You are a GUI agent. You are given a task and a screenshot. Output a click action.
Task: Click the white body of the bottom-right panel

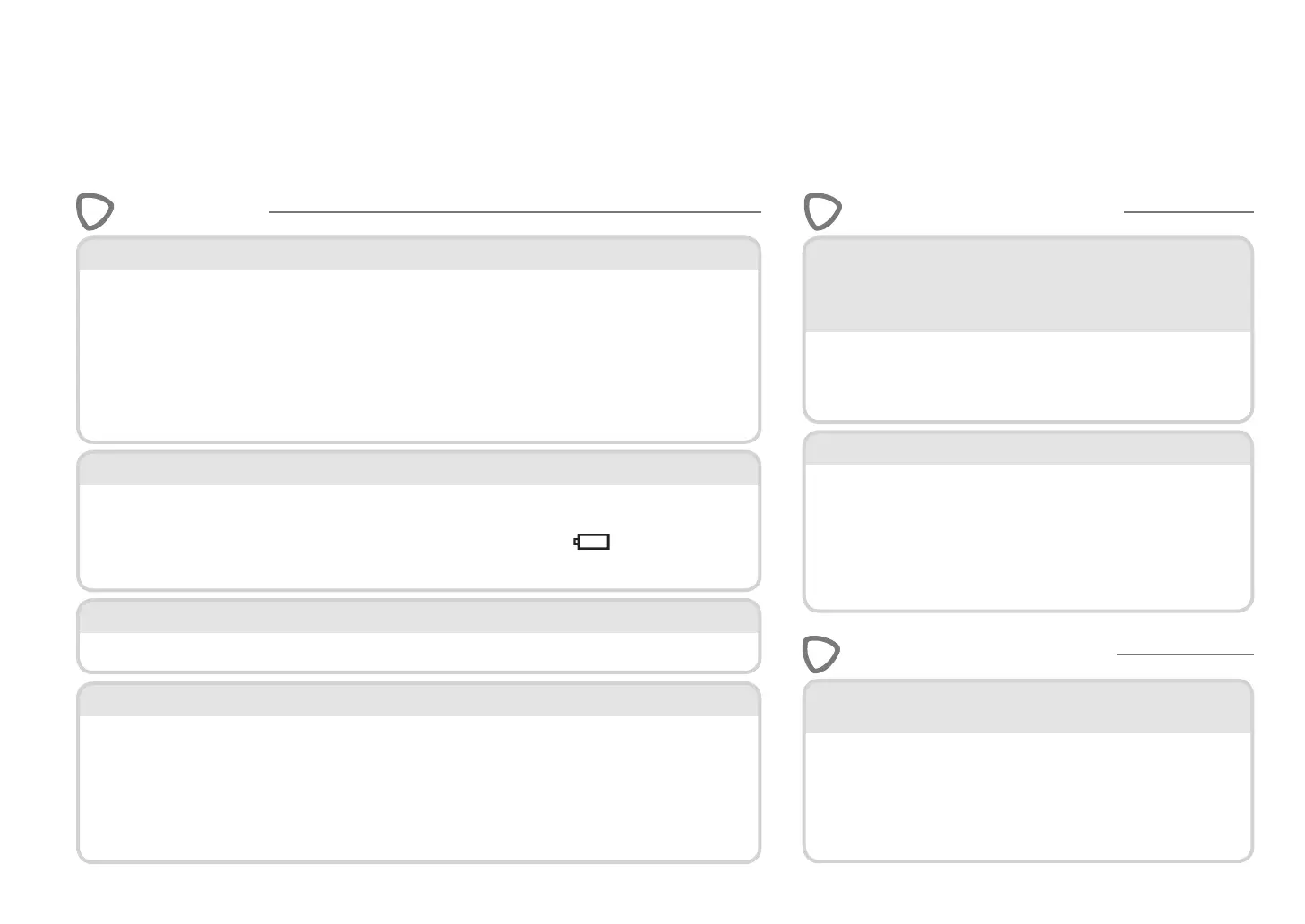[x=1027, y=795]
